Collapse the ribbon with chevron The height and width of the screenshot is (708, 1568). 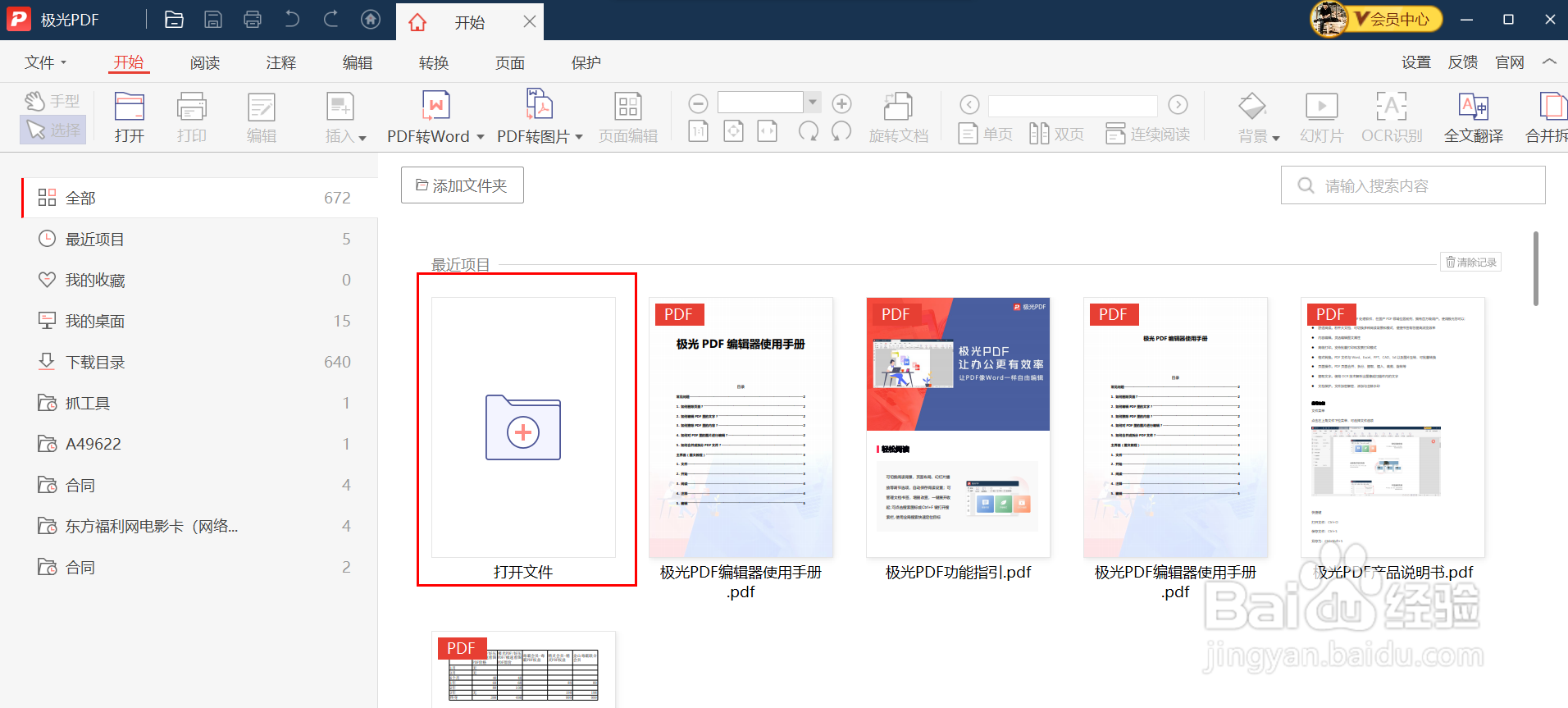(1549, 62)
